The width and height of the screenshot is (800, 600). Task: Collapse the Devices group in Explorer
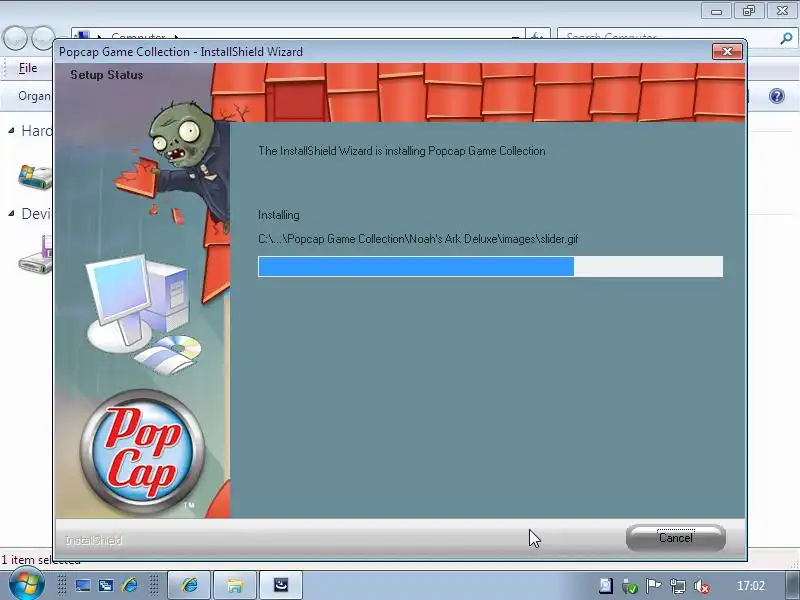click(11, 213)
